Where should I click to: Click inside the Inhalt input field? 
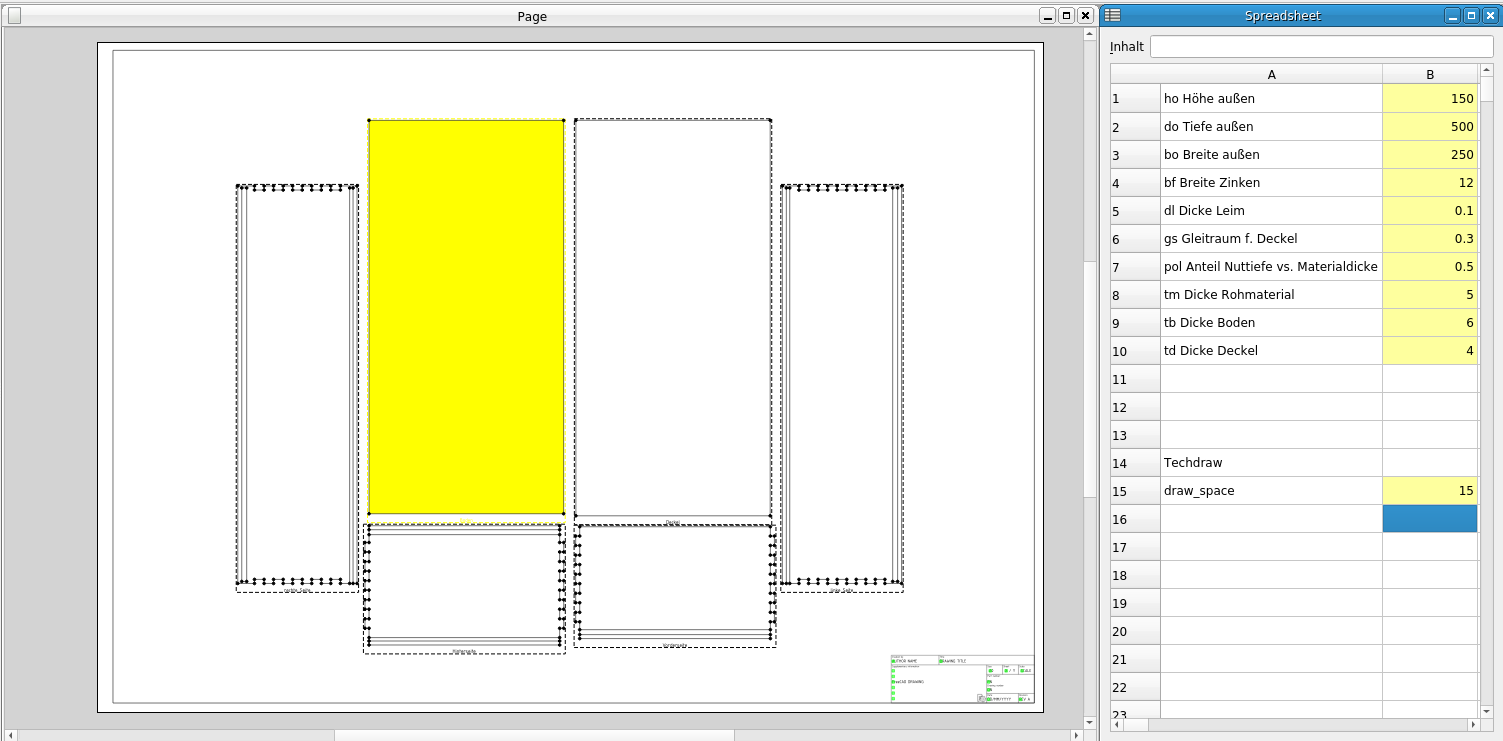1320,47
